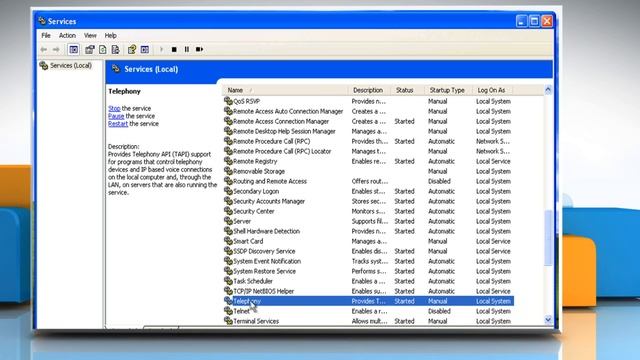Click the vertical scrollbar thumb
The width and height of the screenshot is (640, 360).
pyautogui.click(x=548, y=238)
